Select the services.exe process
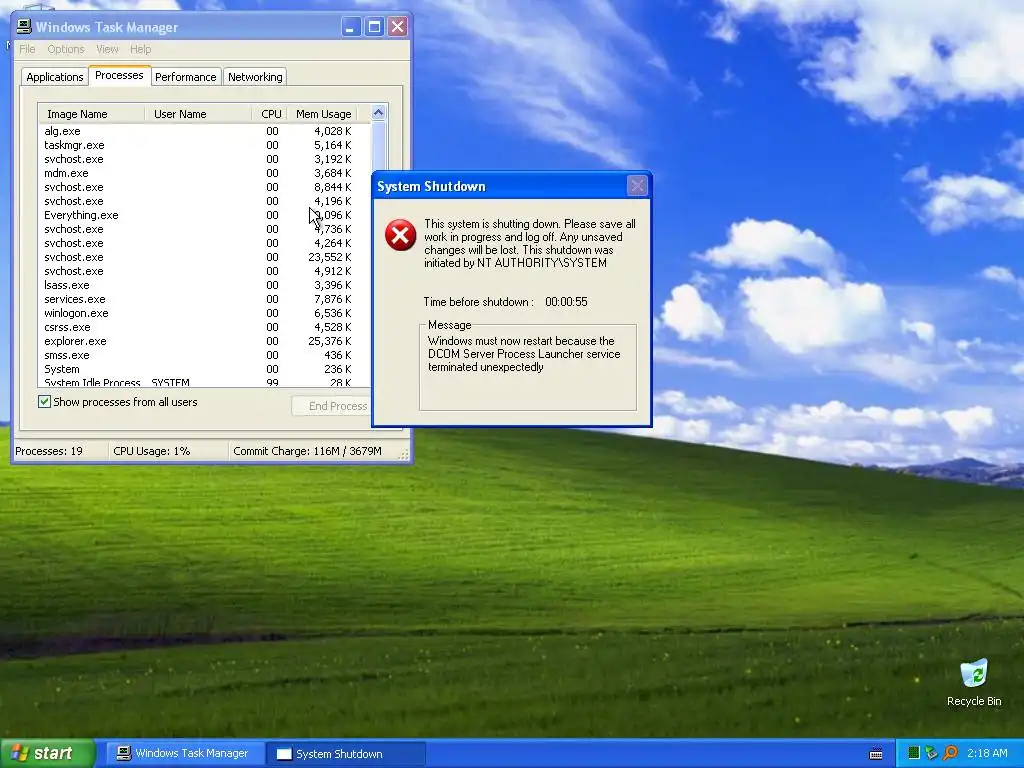The height and width of the screenshot is (768, 1024). click(204, 299)
